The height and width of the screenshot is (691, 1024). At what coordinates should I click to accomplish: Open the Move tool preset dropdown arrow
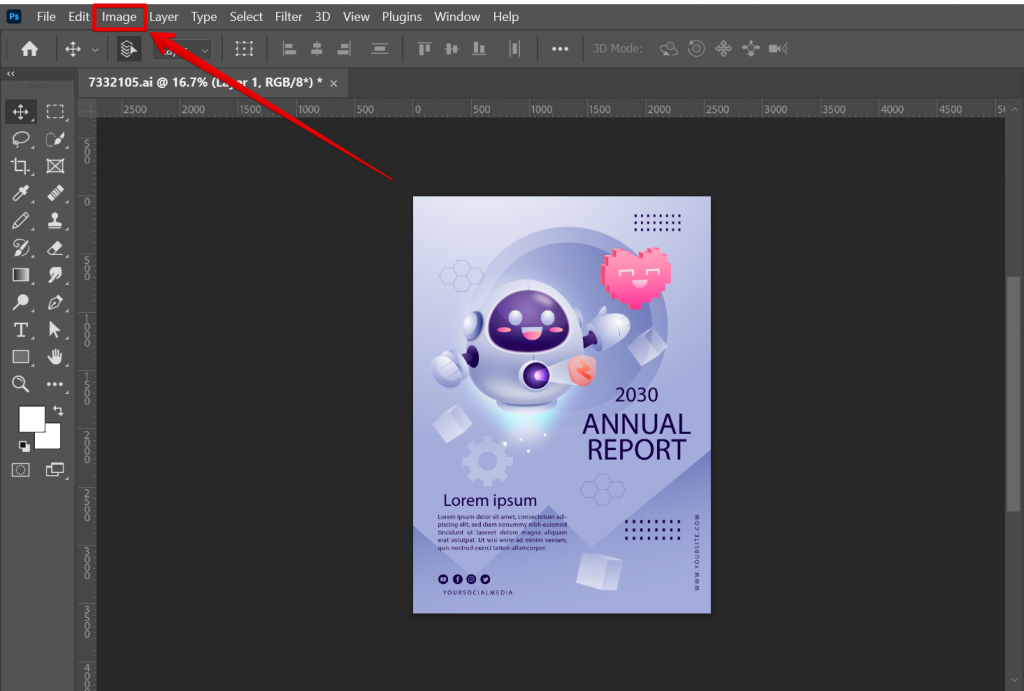coord(95,48)
